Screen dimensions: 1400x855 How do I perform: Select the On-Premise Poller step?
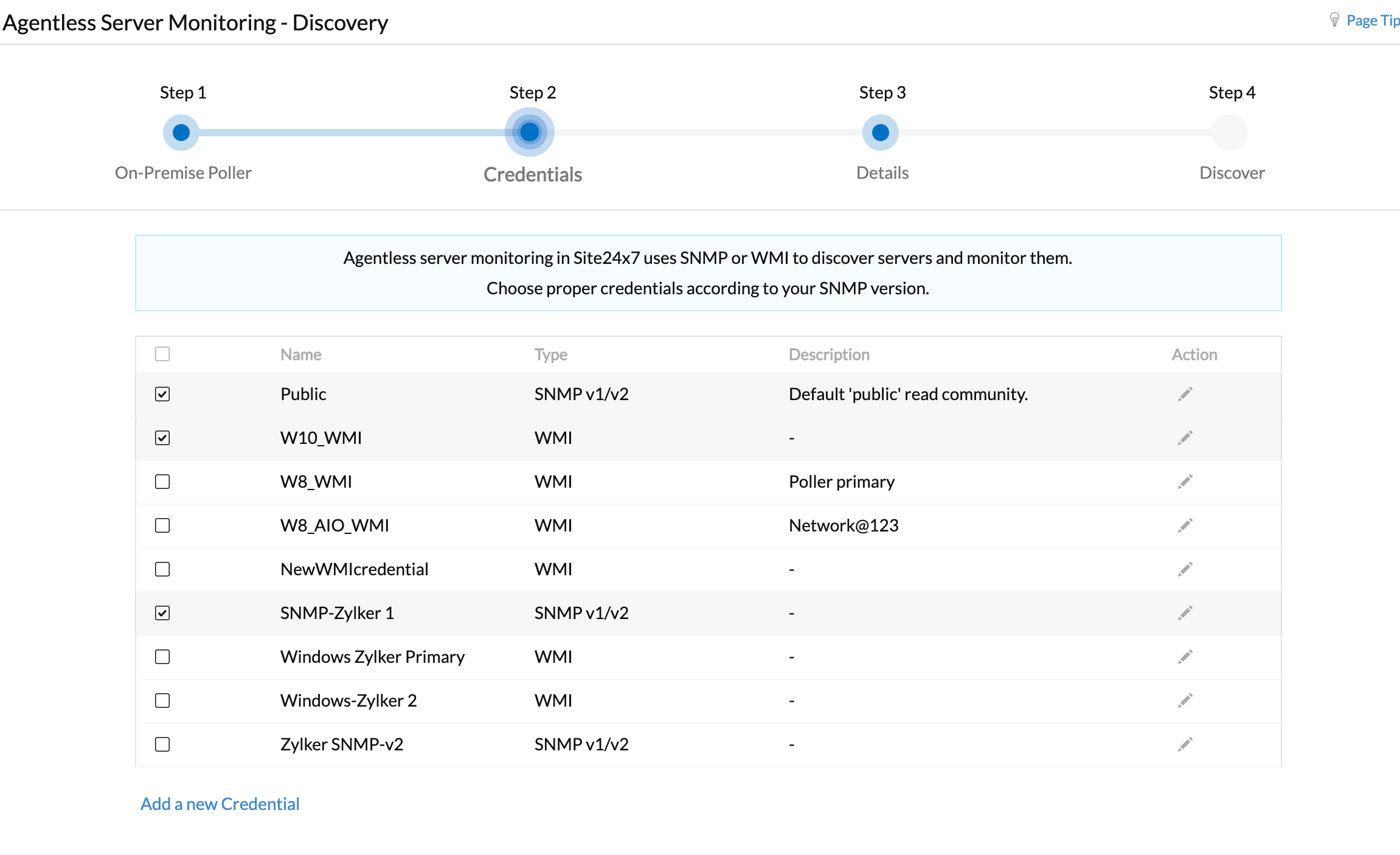(x=183, y=131)
